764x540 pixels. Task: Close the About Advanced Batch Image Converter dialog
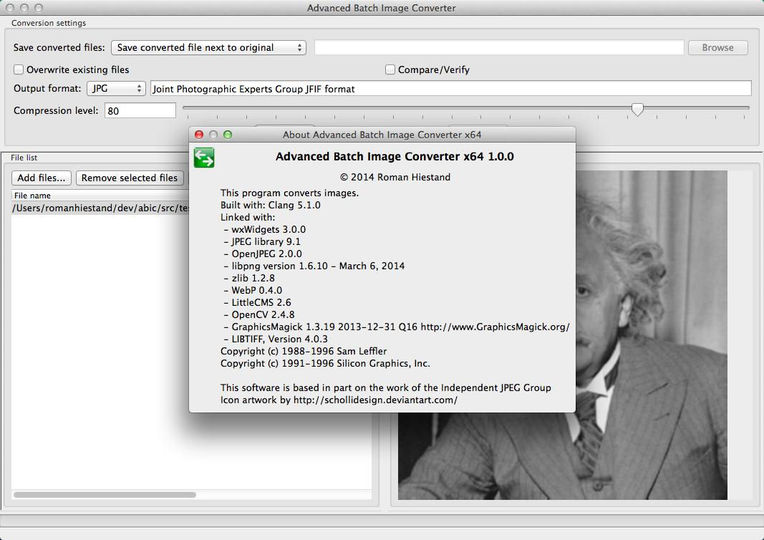(x=199, y=135)
